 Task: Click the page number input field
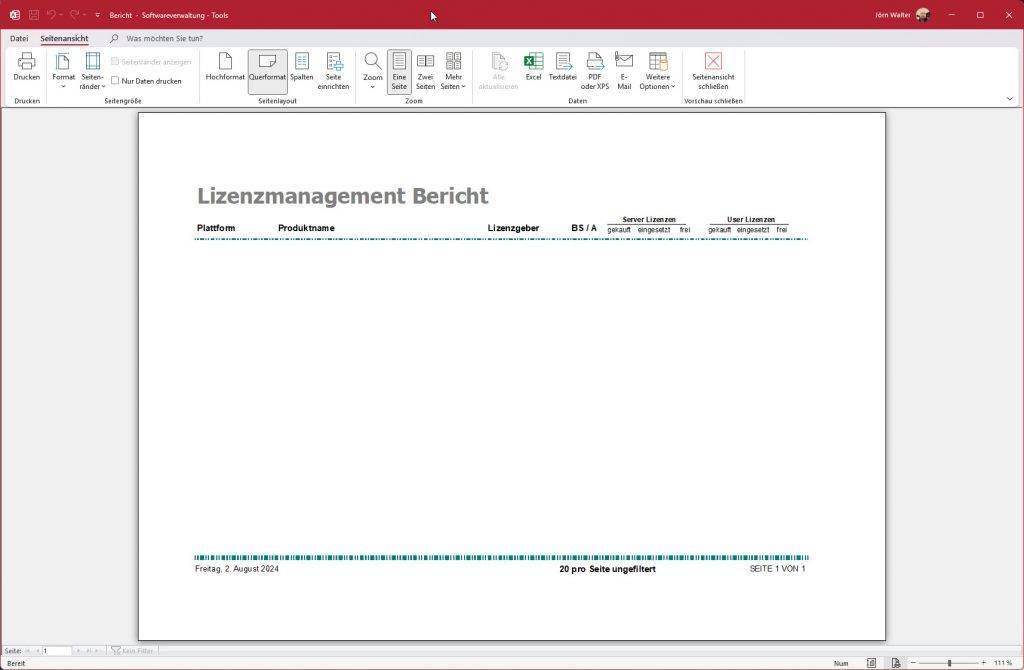click(x=55, y=650)
